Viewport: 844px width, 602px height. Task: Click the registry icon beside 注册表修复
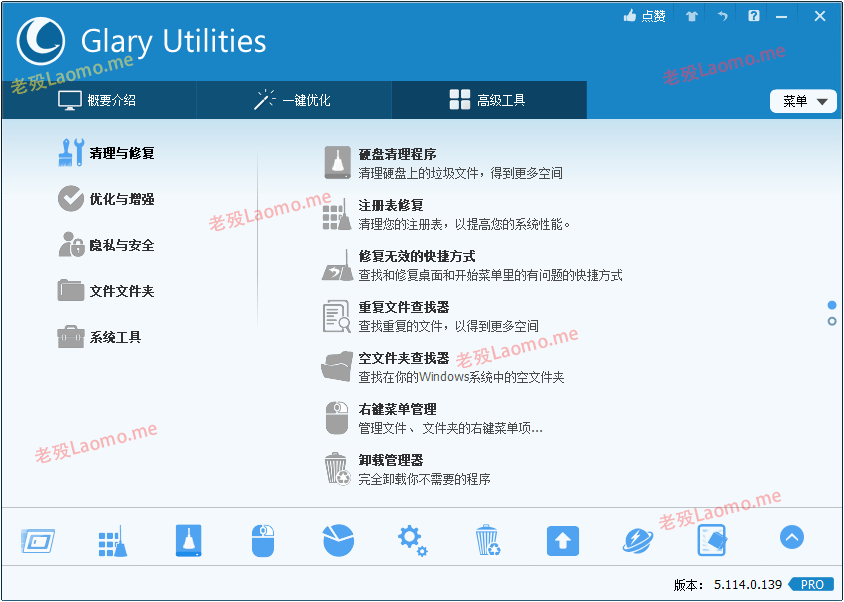coord(337,214)
